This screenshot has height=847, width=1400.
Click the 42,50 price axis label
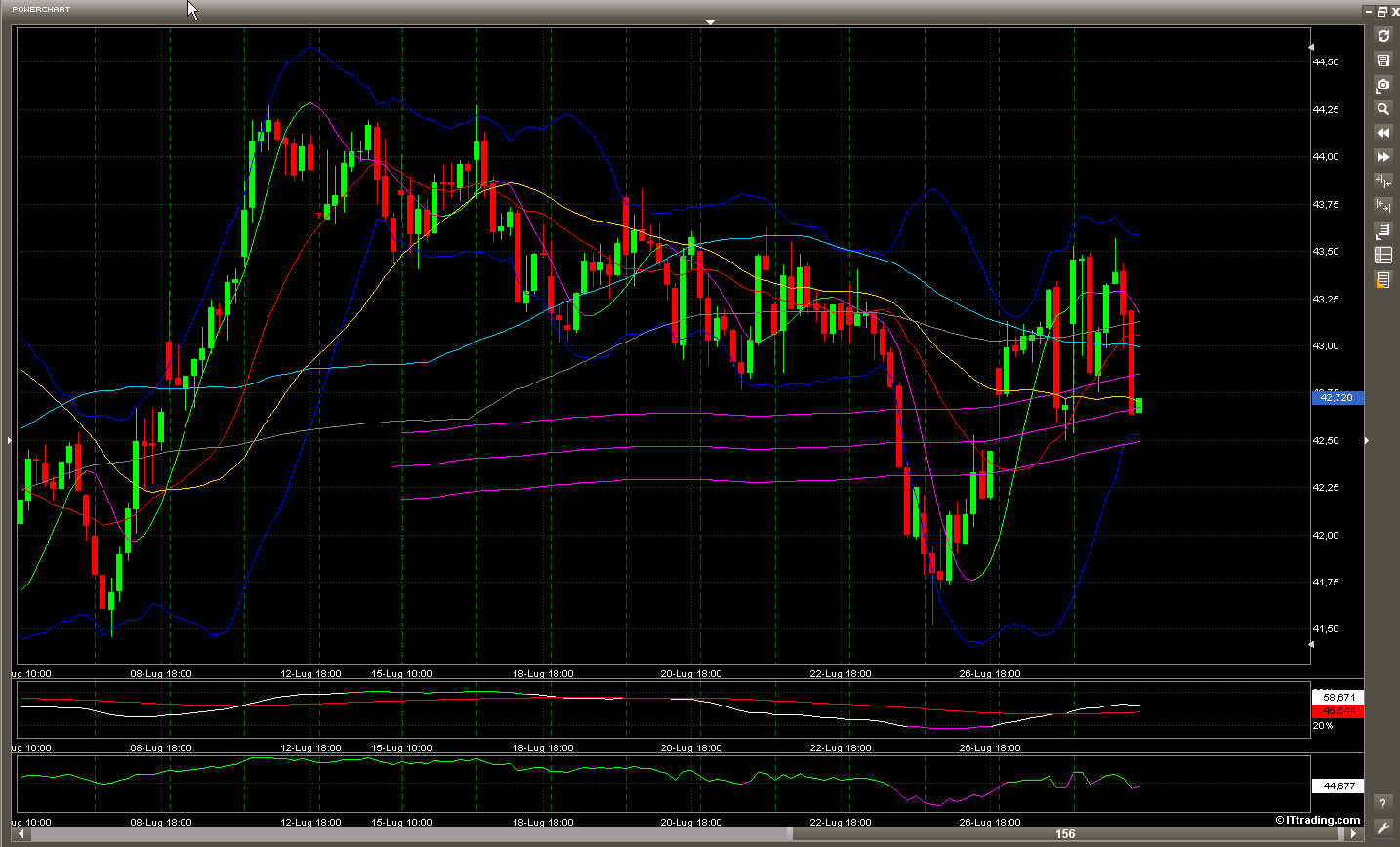point(1326,440)
